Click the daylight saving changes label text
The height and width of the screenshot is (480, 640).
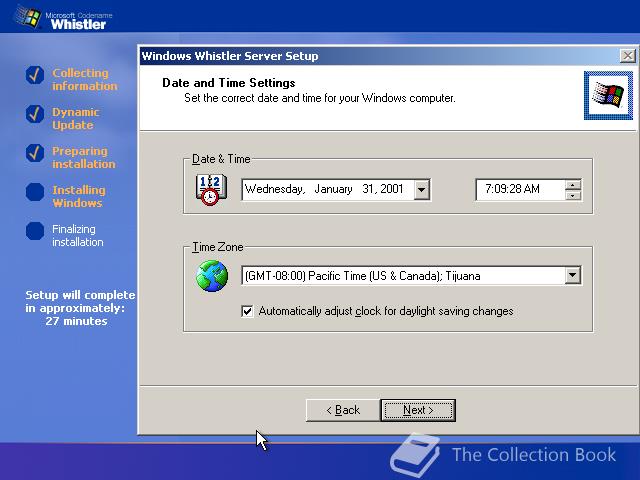(386, 311)
